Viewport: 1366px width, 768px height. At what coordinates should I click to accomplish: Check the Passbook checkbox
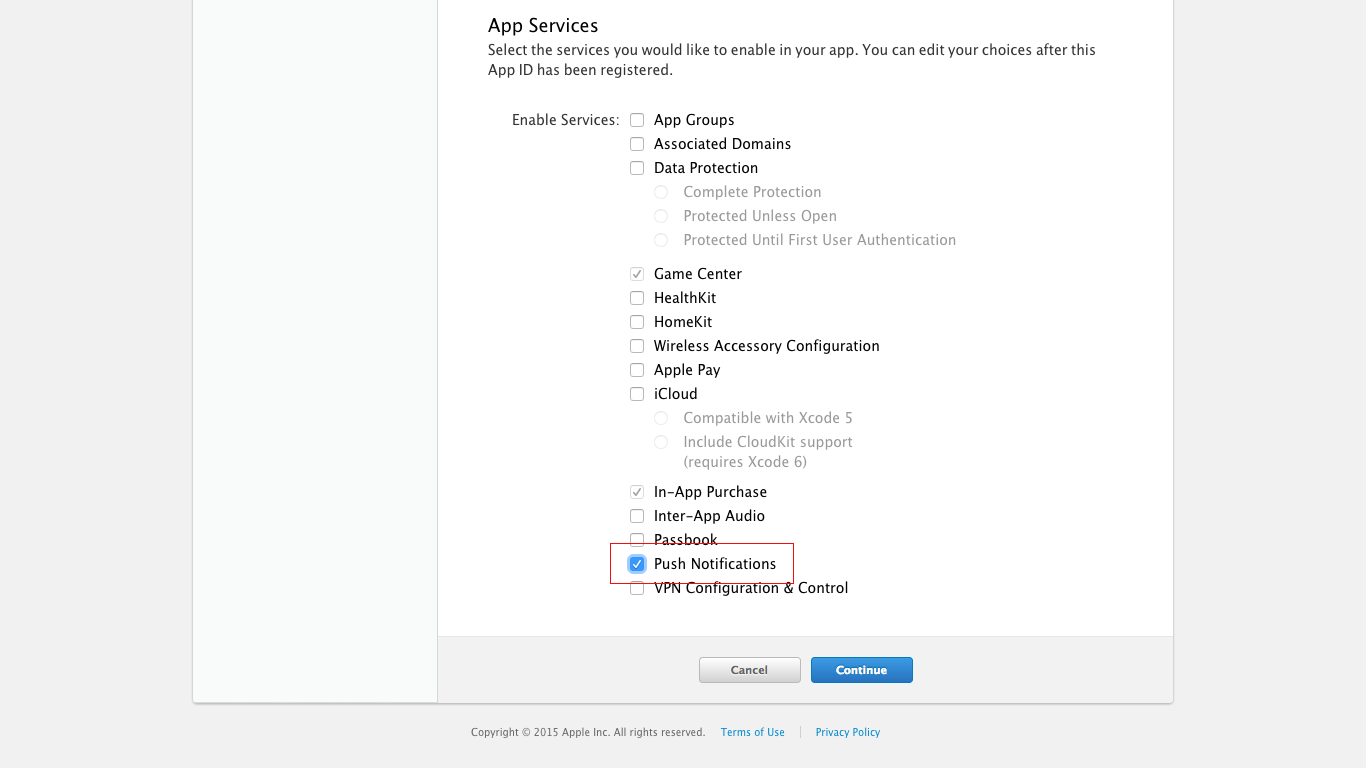pyautogui.click(x=637, y=539)
